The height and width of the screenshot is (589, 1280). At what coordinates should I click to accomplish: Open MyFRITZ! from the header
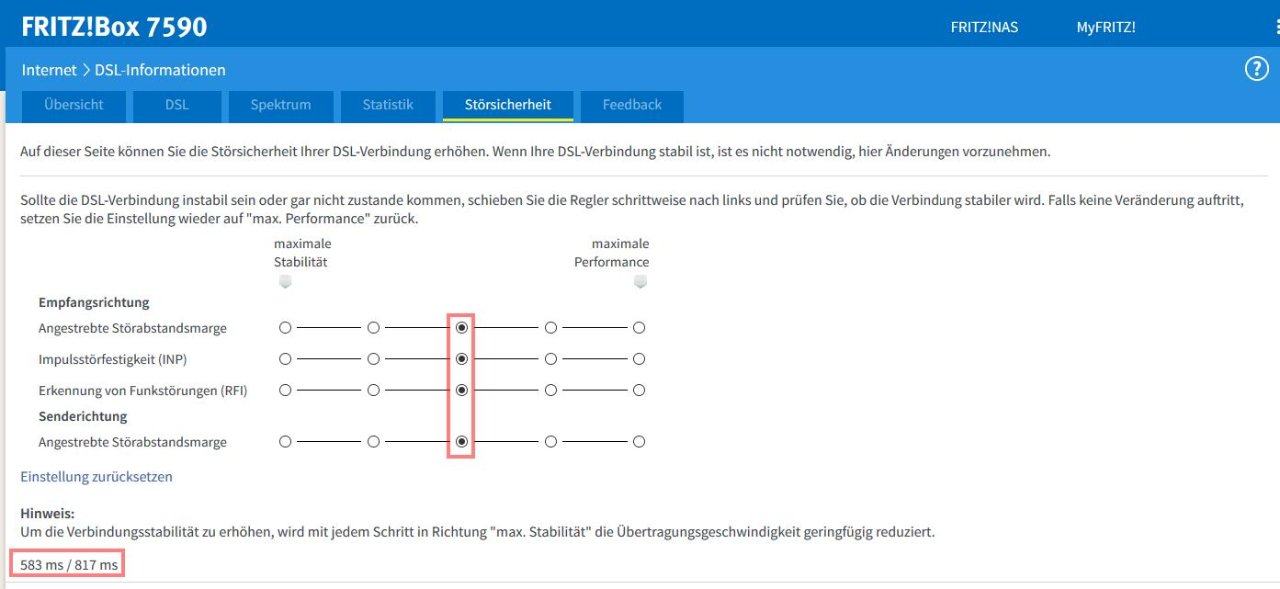pyautogui.click(x=1105, y=27)
